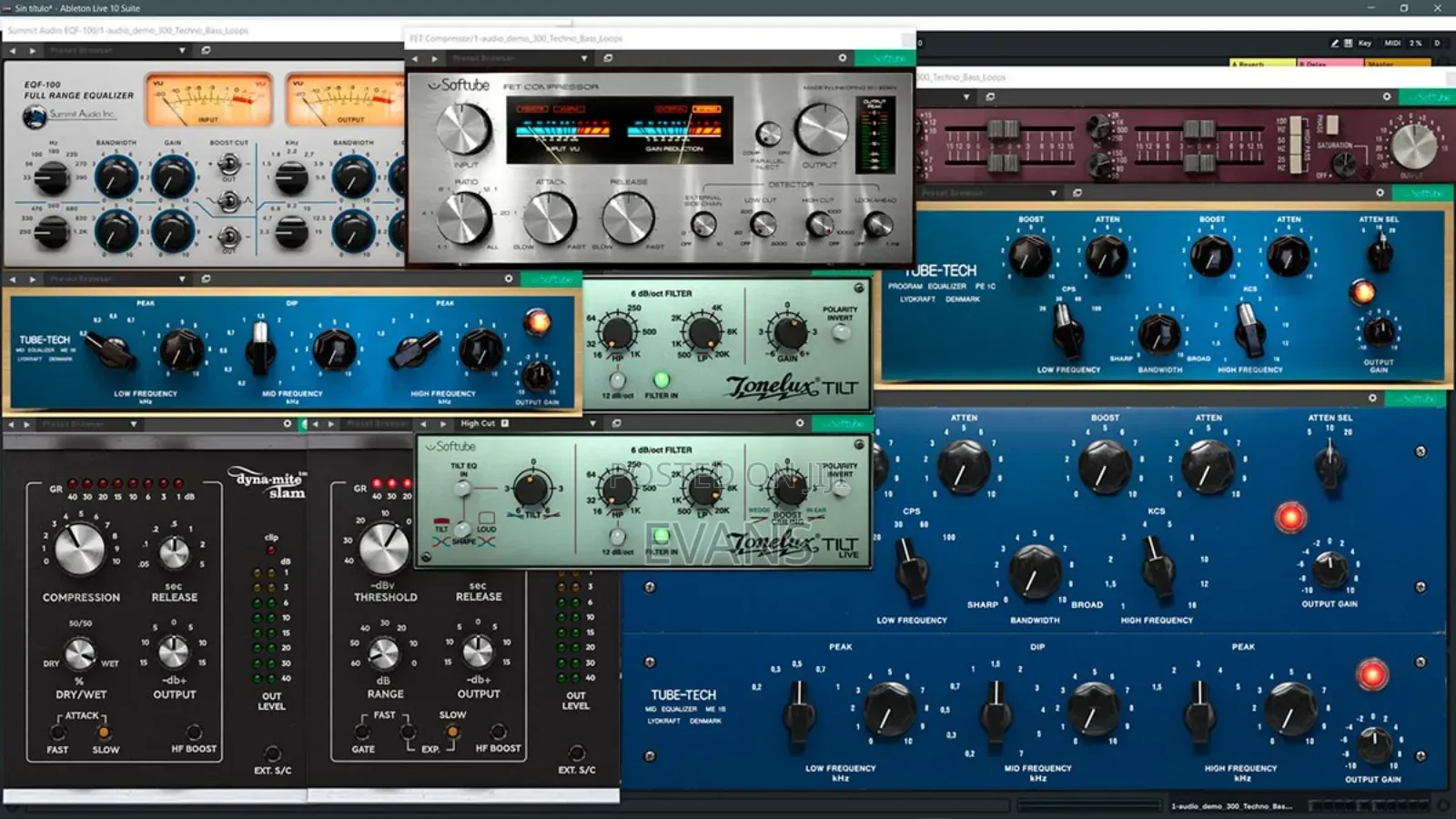
Task: Toggle TILT EQ IN button on Tilt Live
Action: [463, 487]
